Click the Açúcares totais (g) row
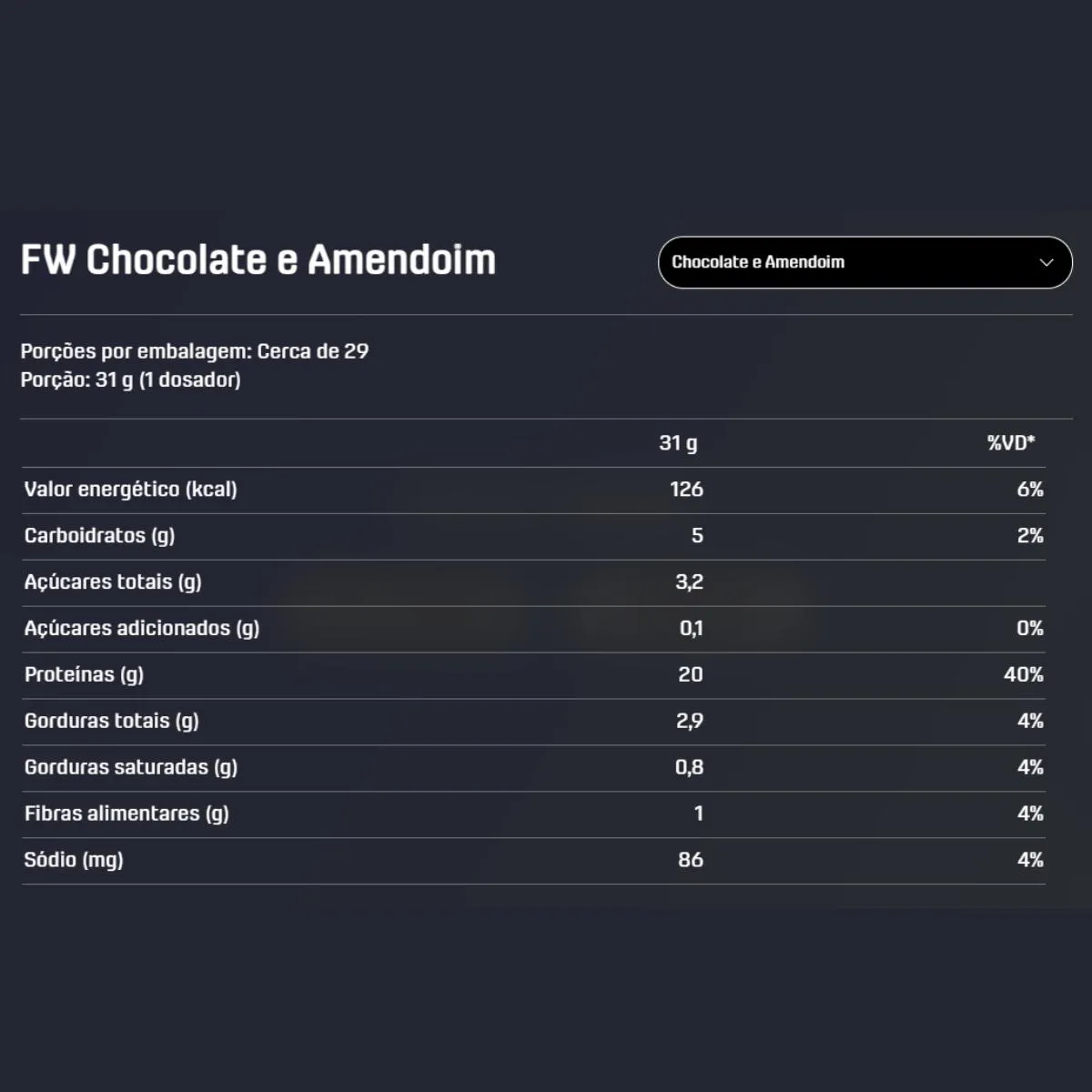The height and width of the screenshot is (1092, 1092). pos(533,582)
